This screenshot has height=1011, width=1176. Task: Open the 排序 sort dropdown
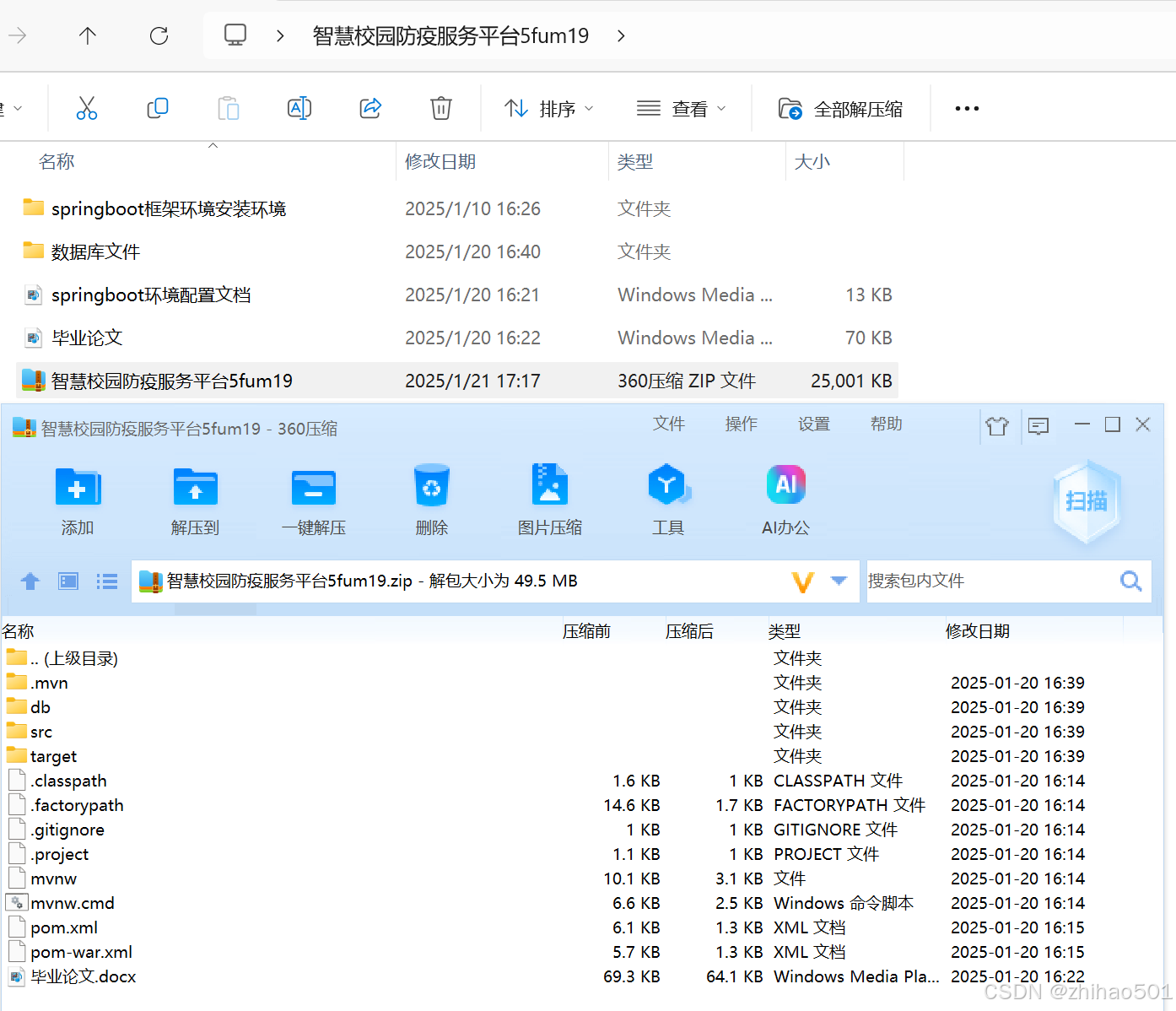[549, 108]
